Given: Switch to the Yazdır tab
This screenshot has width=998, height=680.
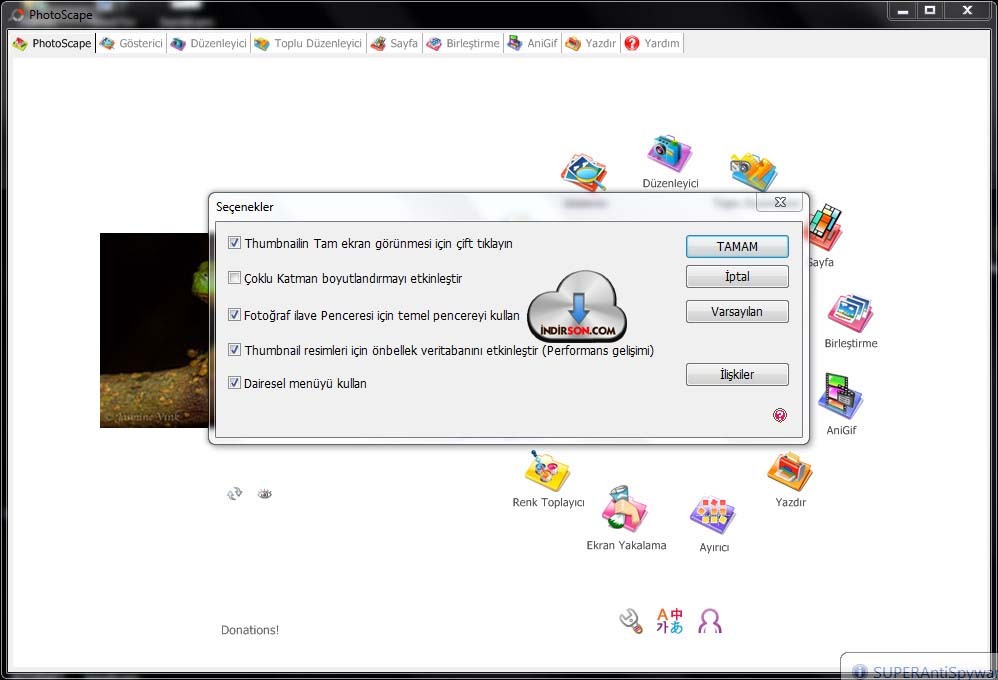Looking at the screenshot, I should tap(591, 43).
